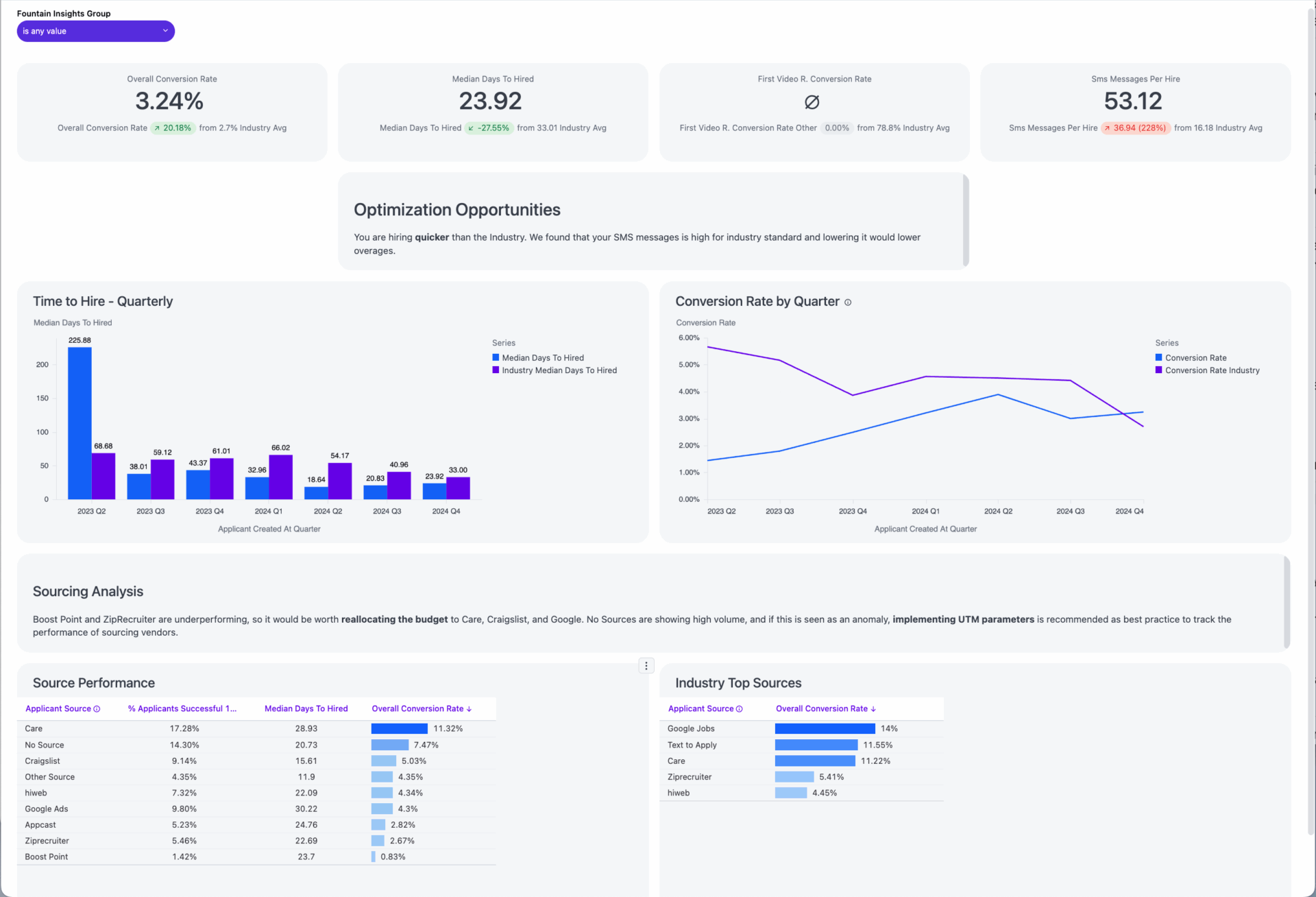The image size is (1316, 897).
Task: Click info icon beside Conversion Rate by Quarter
Action: [x=848, y=302]
